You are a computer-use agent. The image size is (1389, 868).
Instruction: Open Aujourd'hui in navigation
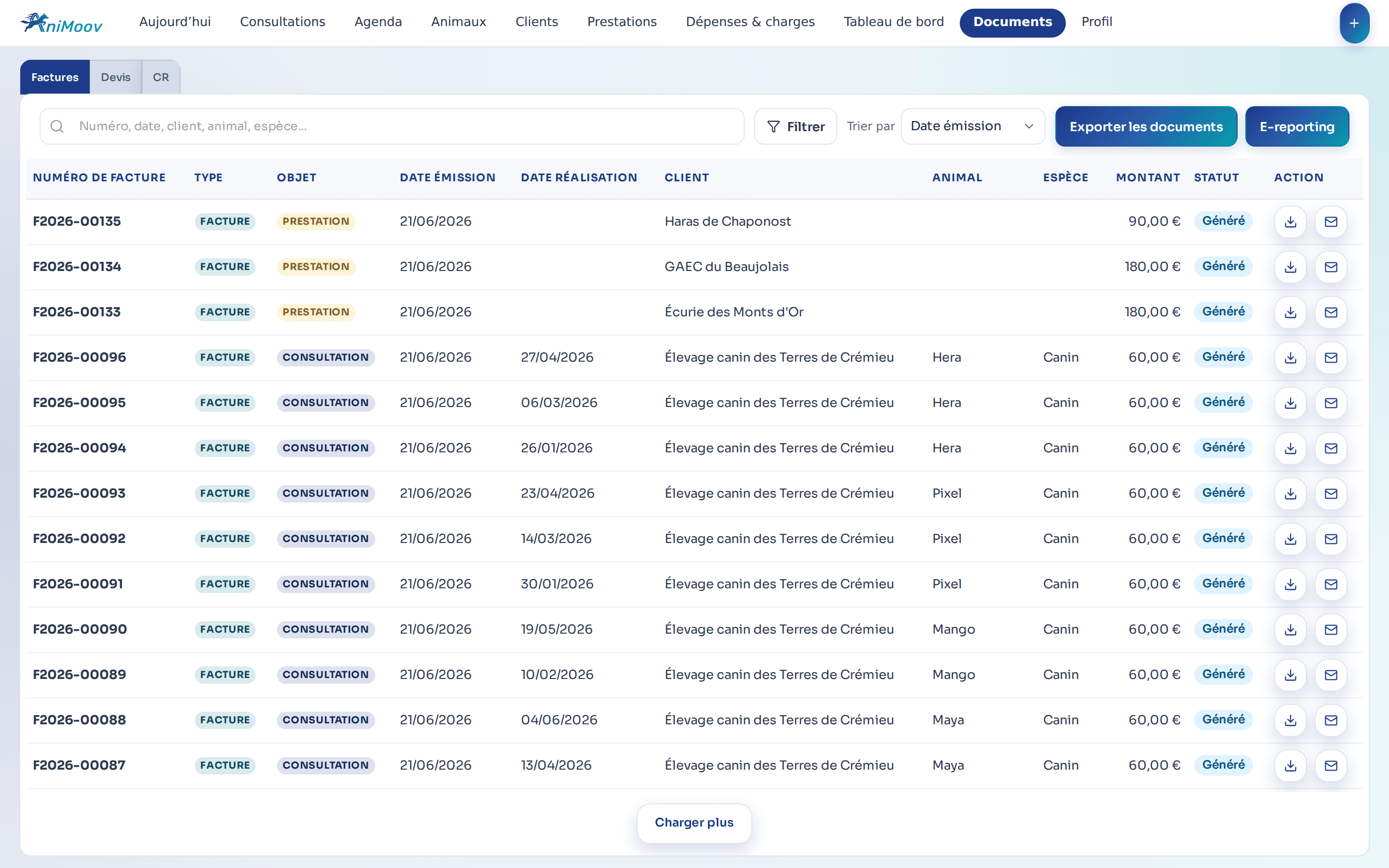(x=175, y=22)
